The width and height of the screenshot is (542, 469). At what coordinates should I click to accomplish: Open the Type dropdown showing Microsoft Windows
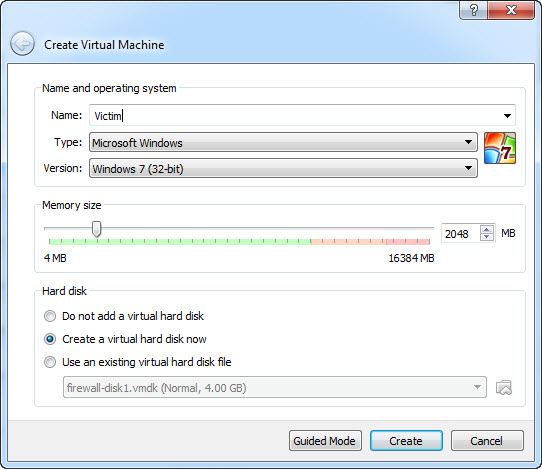pos(283,142)
